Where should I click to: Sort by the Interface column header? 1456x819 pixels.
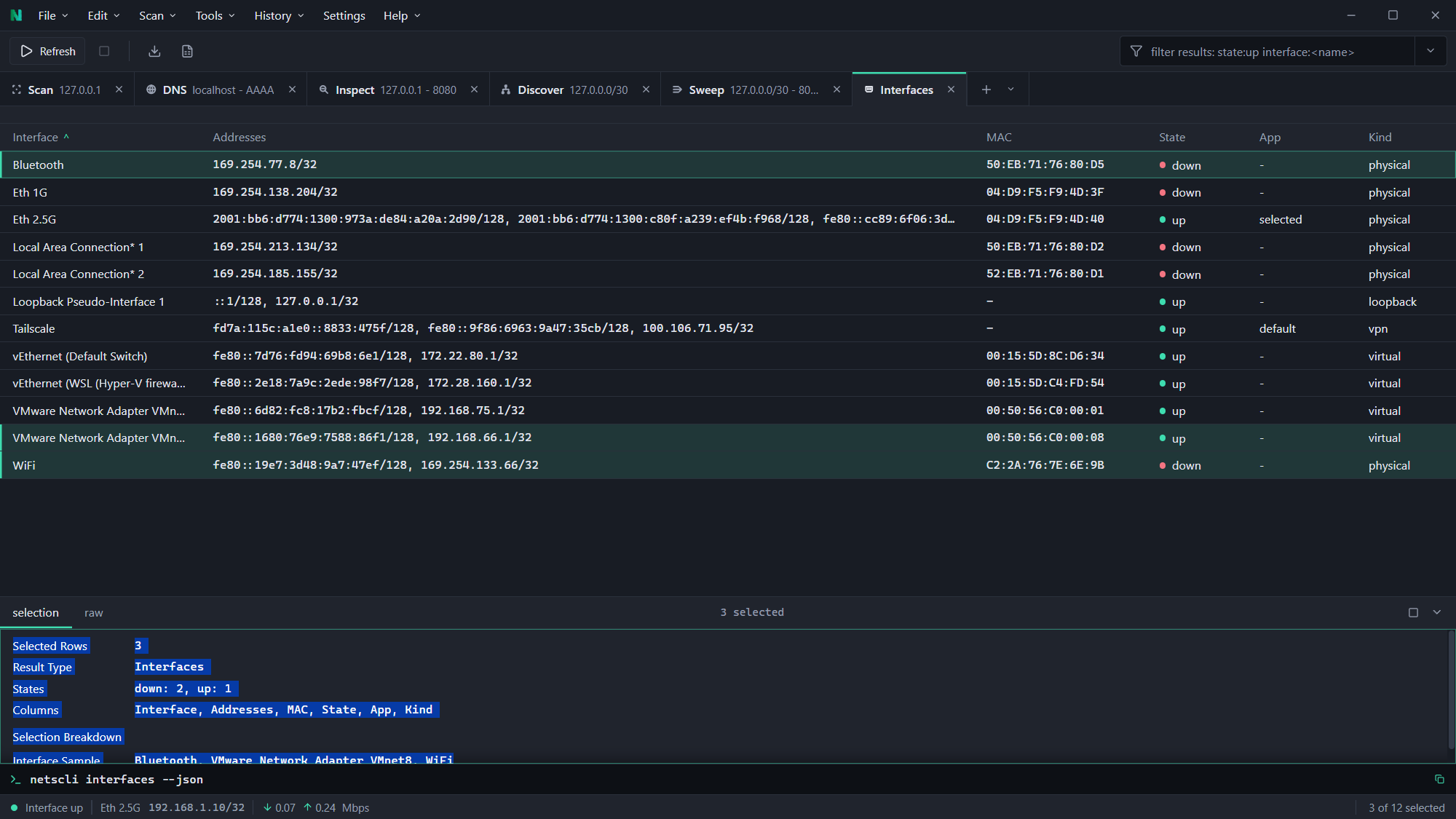[x=41, y=137]
